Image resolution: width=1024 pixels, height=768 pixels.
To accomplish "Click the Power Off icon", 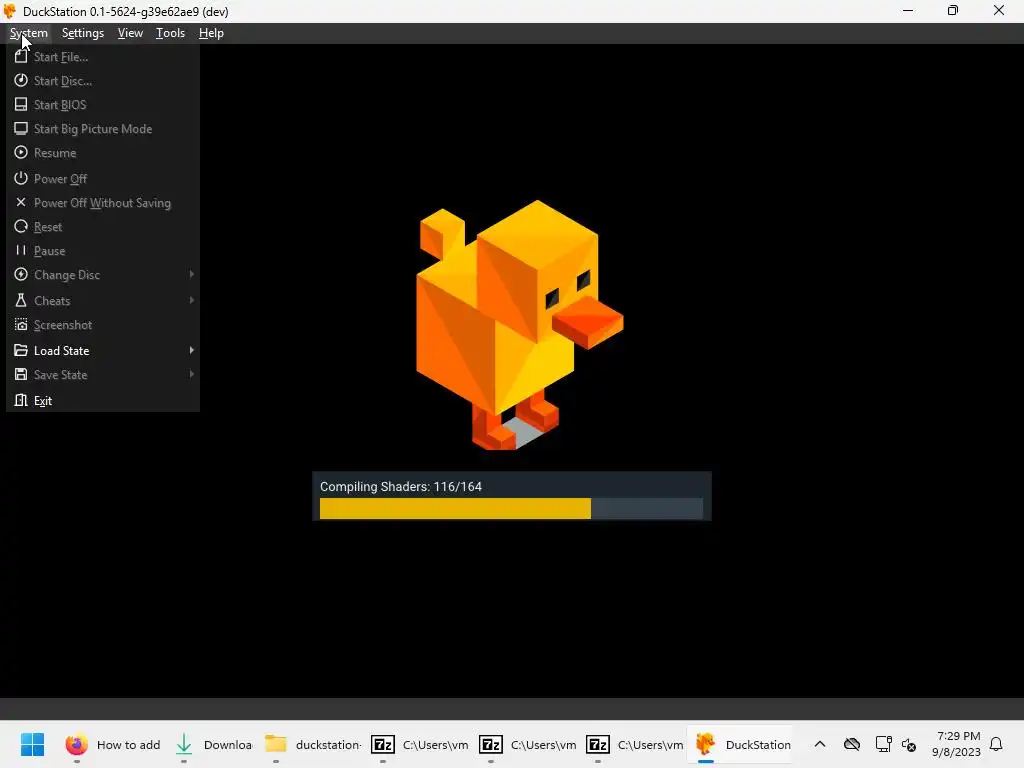I will 21,178.
